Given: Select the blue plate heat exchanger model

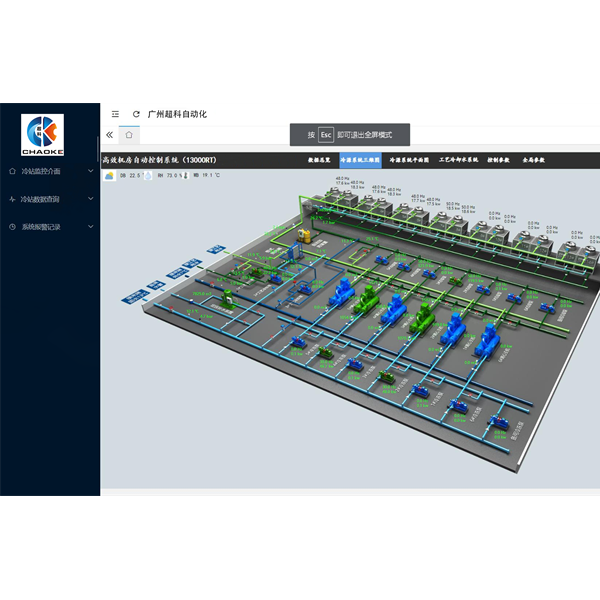Looking at the screenshot, I should pyautogui.click(x=293, y=251).
